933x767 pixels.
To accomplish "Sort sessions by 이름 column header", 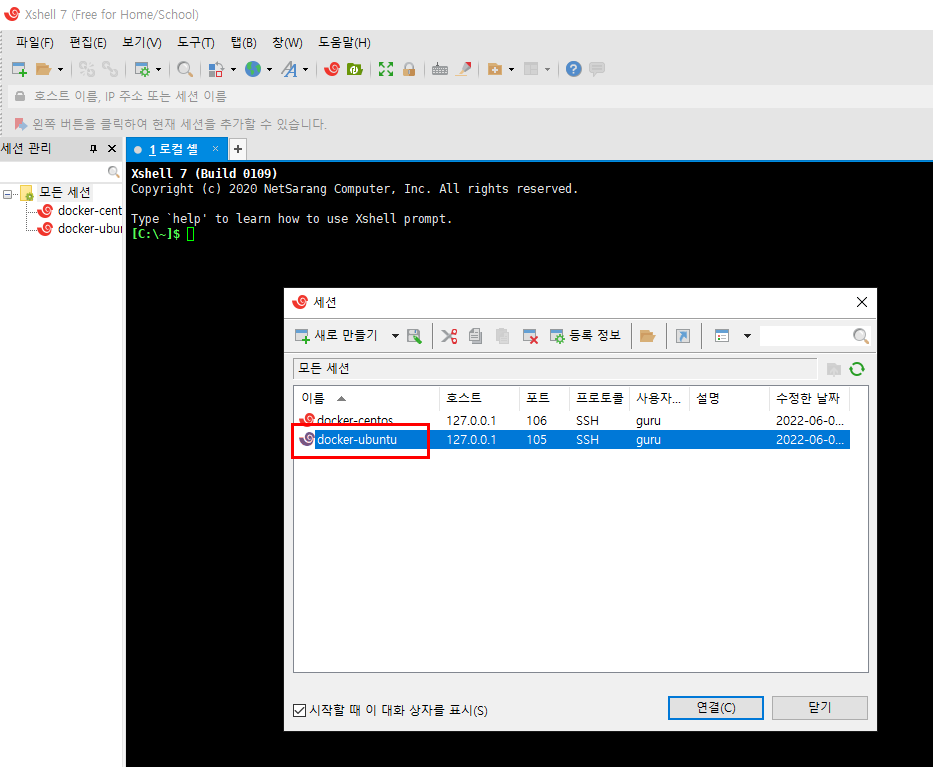I will 367,398.
